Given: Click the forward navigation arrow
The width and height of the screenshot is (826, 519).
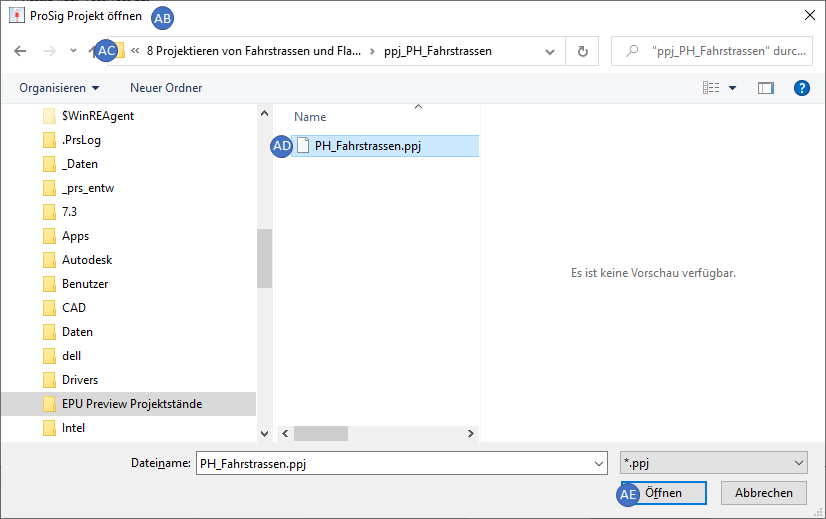Looking at the screenshot, I should click(50, 51).
